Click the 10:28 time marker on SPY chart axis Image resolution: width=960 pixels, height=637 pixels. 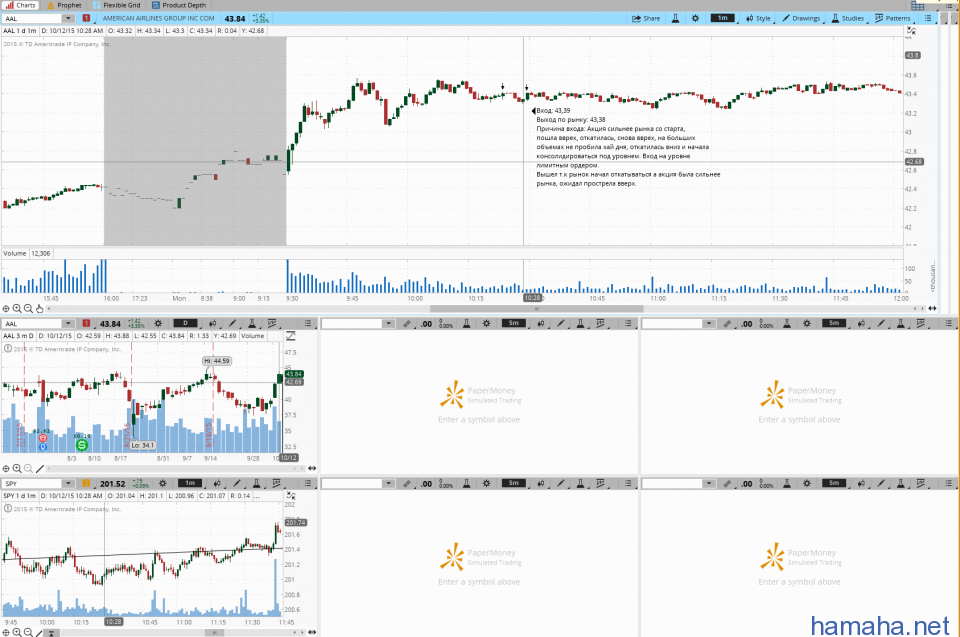(113, 622)
